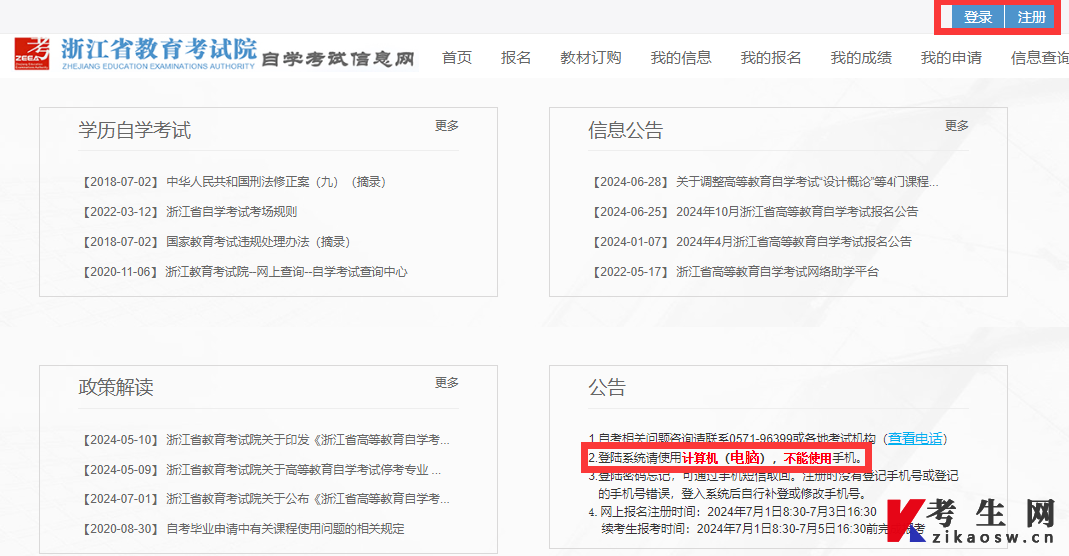Click 更多 in 信息公告 panel
The height and width of the screenshot is (556, 1069).
tap(957, 125)
